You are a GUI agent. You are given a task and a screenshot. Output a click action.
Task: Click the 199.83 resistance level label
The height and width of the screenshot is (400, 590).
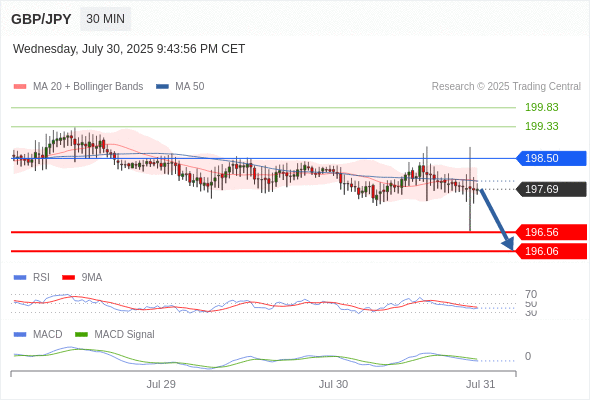tap(541, 107)
